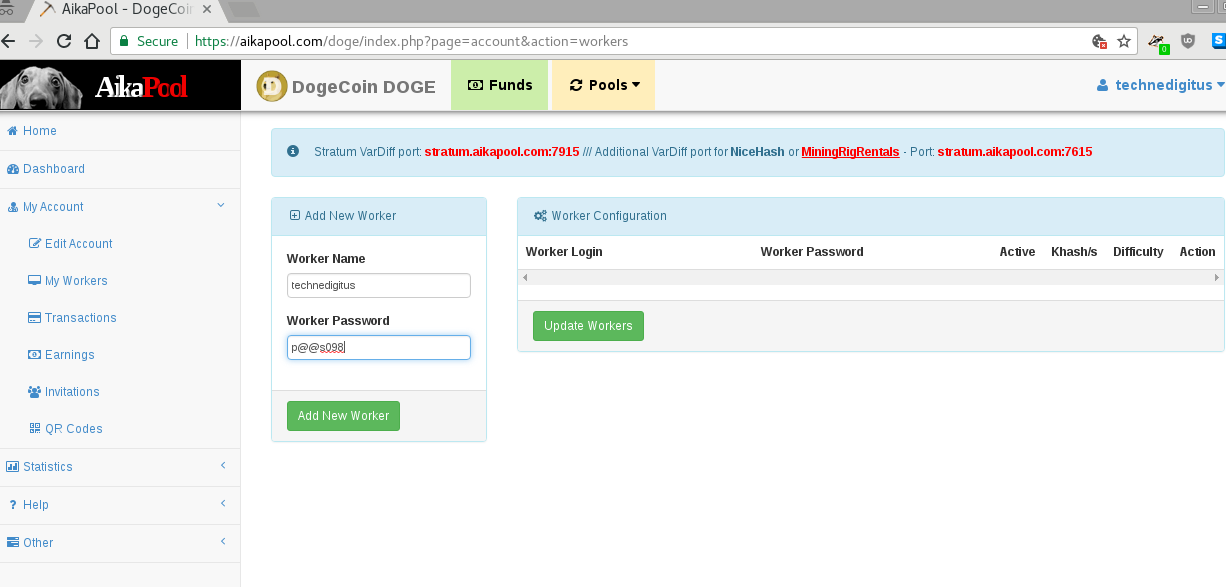Collapse the My Account section
The width and height of the screenshot is (1226, 587).
[120, 207]
